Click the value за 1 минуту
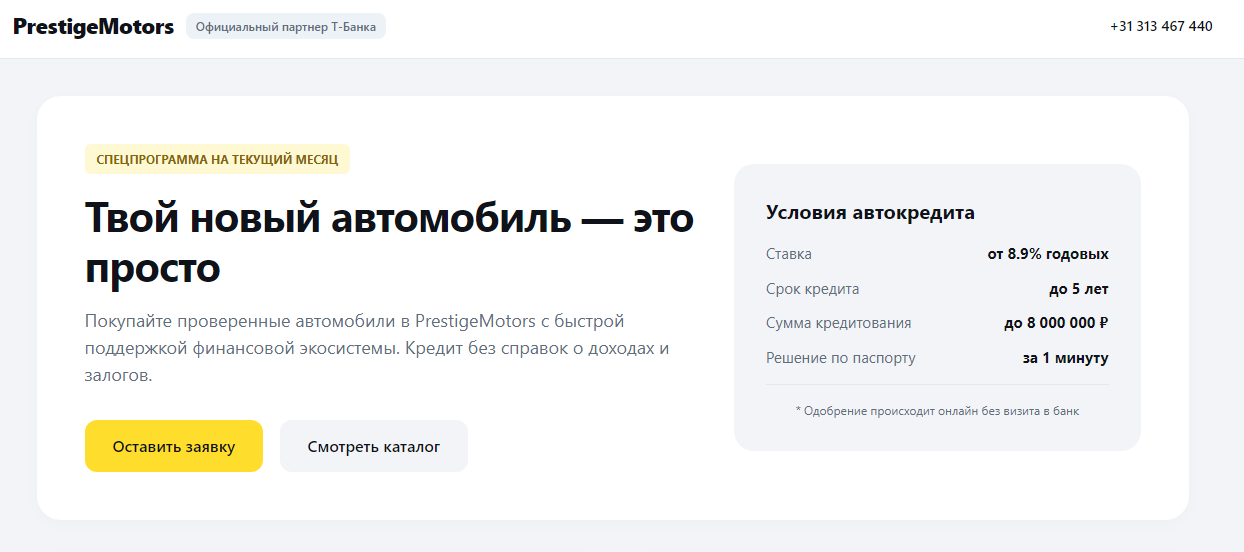This screenshot has width=1244, height=552. (x=1065, y=358)
